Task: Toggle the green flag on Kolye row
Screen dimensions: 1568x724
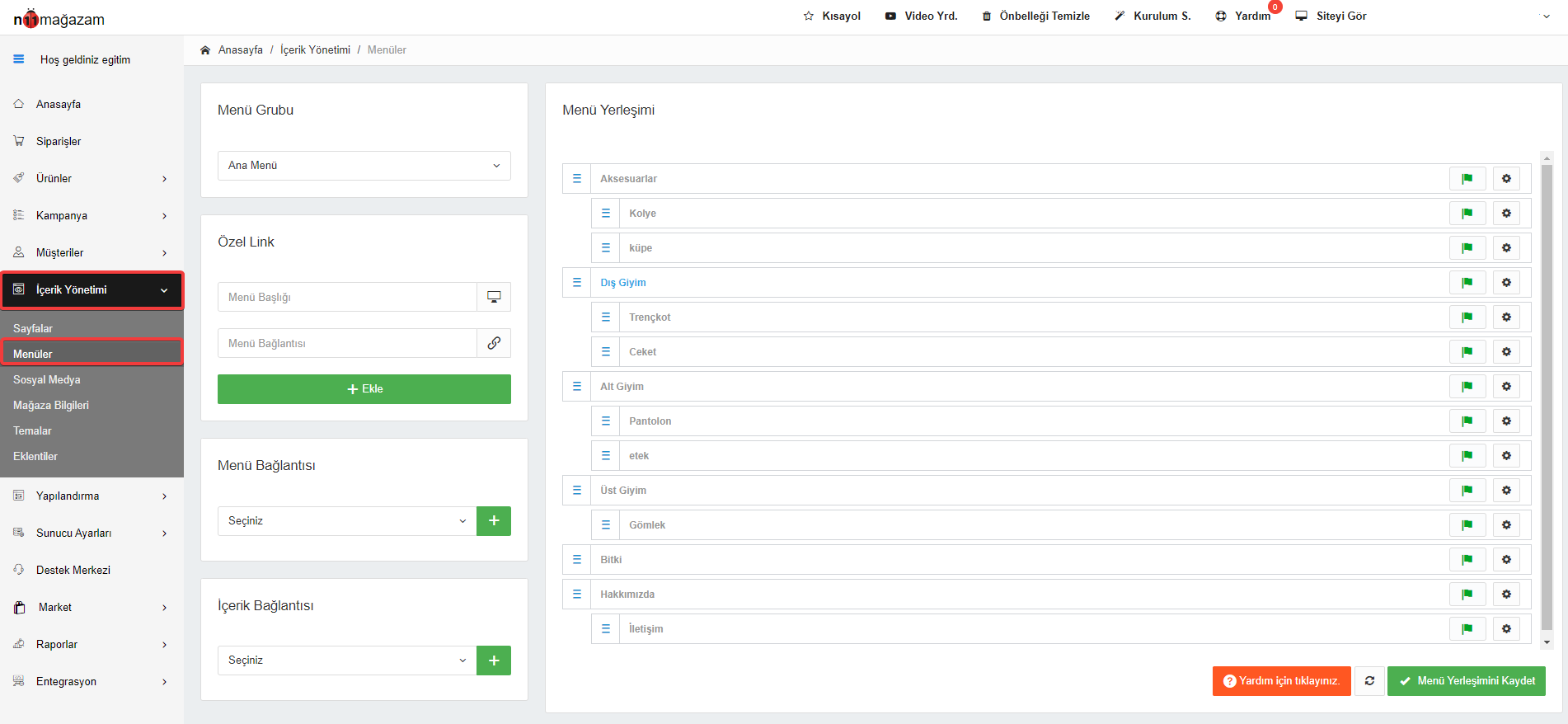Action: tap(1467, 214)
